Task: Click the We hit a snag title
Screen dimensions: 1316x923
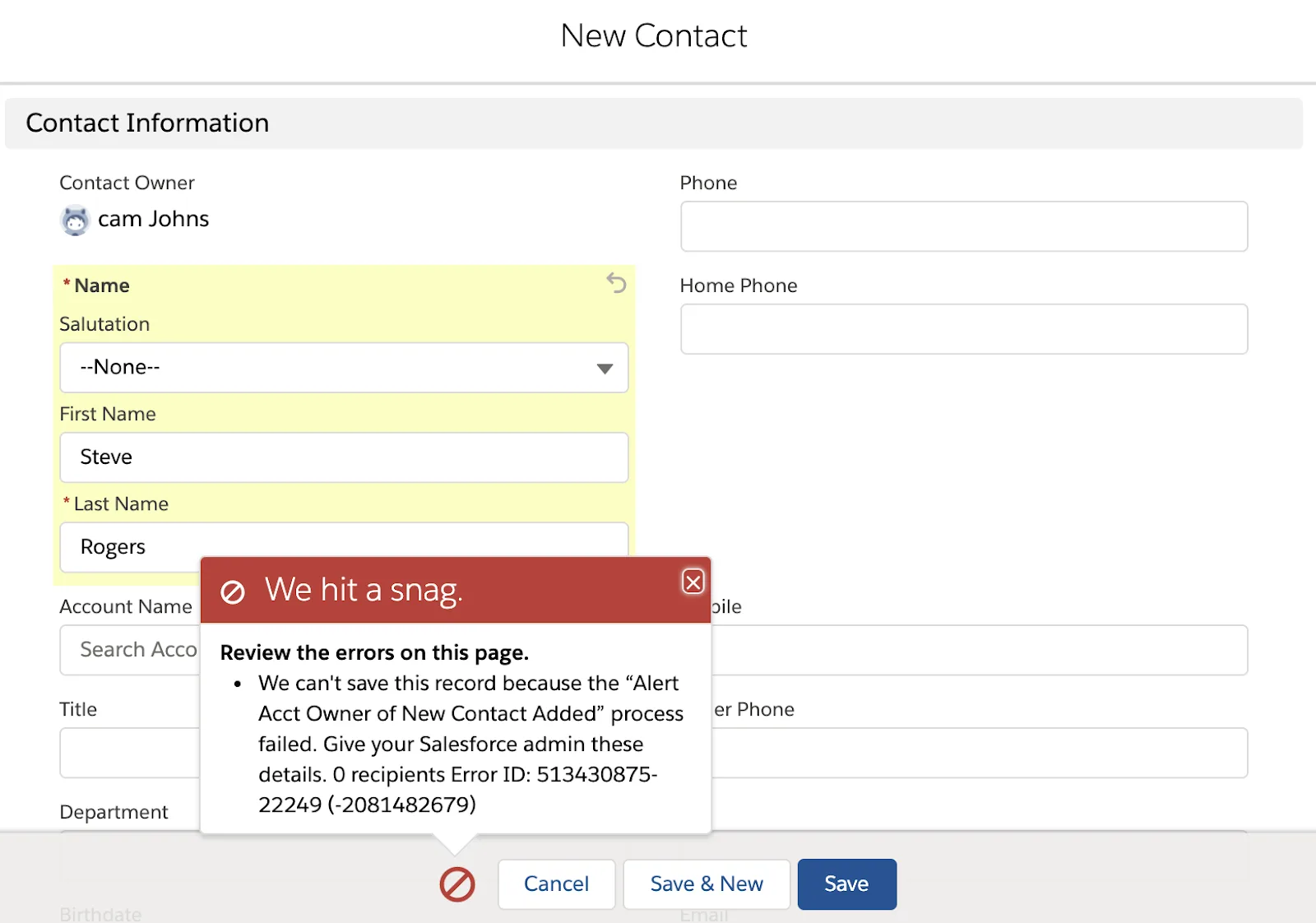Action: (364, 590)
